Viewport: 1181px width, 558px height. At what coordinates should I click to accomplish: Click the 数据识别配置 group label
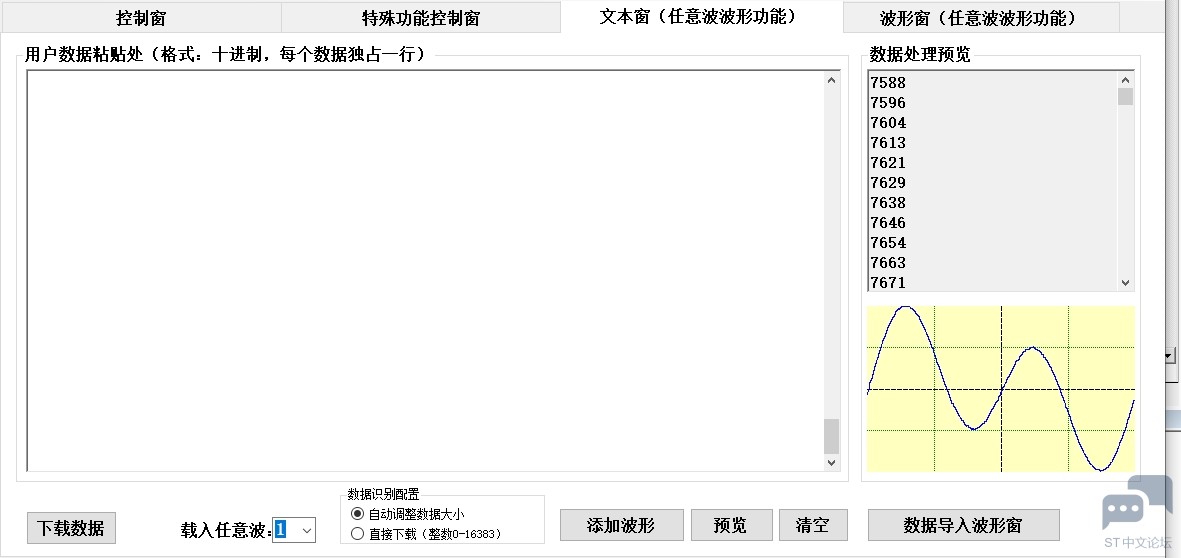(x=383, y=494)
